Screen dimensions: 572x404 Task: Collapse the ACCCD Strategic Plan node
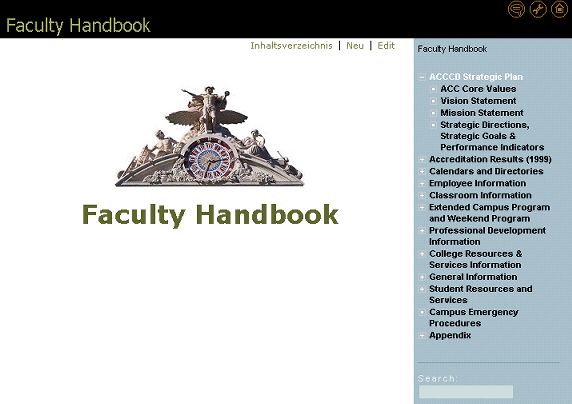422,77
